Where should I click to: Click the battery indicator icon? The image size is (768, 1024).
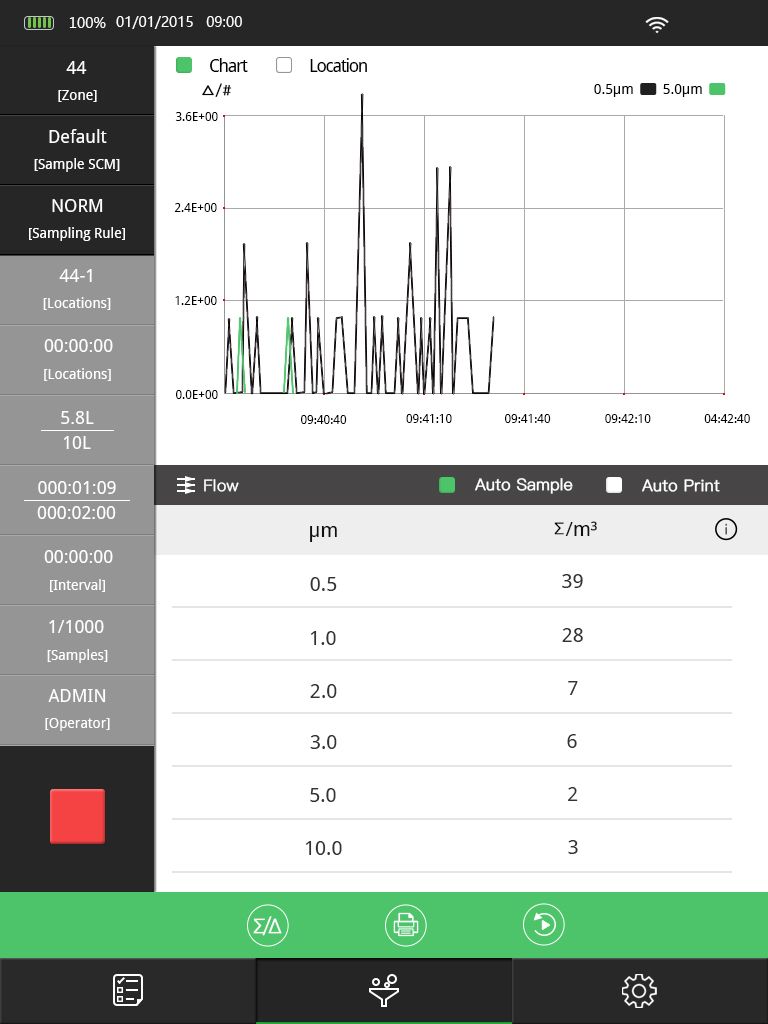40,22
